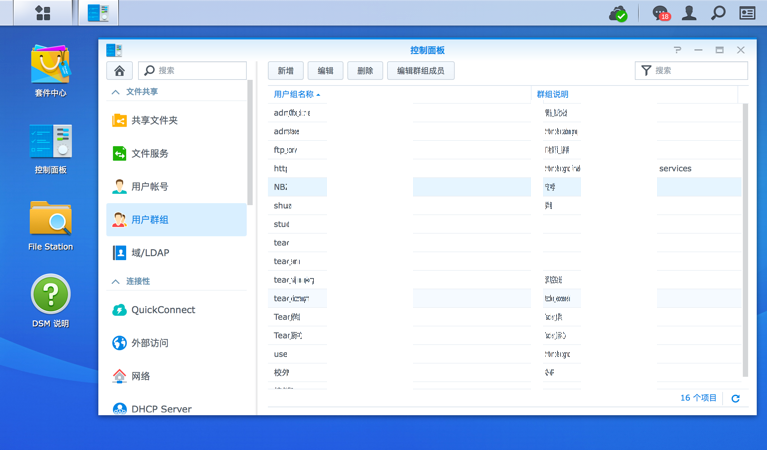The width and height of the screenshot is (767, 450).
Task: Select 共享文件夹 in the sidebar
Action: 154,121
